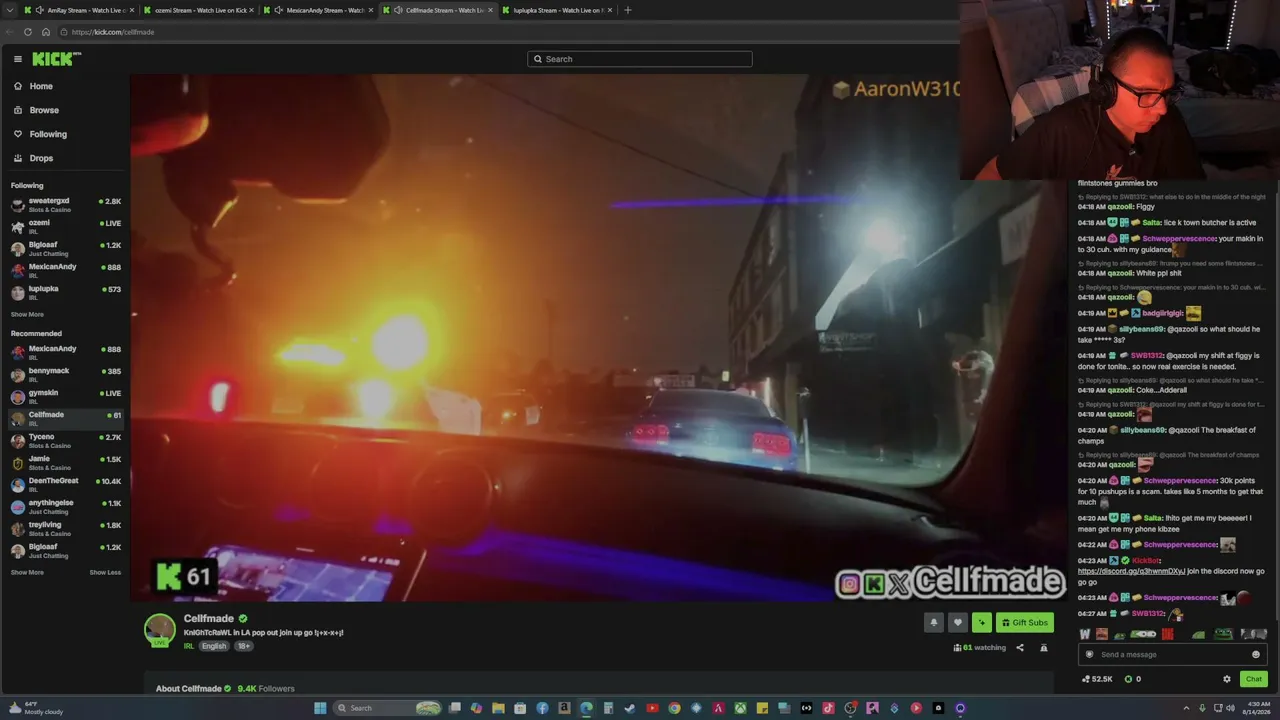Click taskbar Search box
The image size is (1280, 720).
388,708
